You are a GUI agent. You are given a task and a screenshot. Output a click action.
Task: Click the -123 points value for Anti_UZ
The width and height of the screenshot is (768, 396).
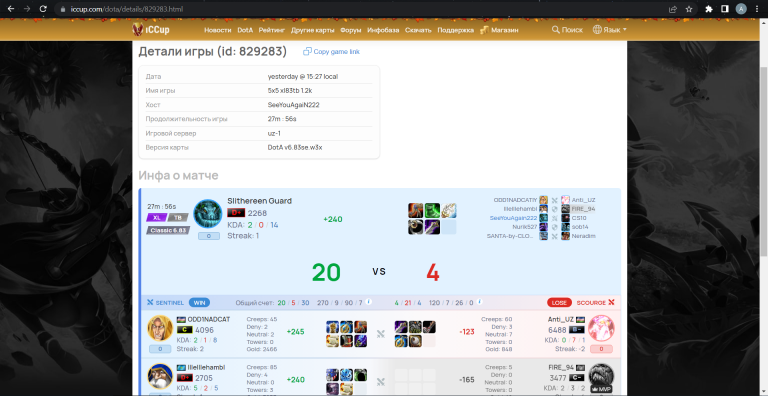coord(467,332)
